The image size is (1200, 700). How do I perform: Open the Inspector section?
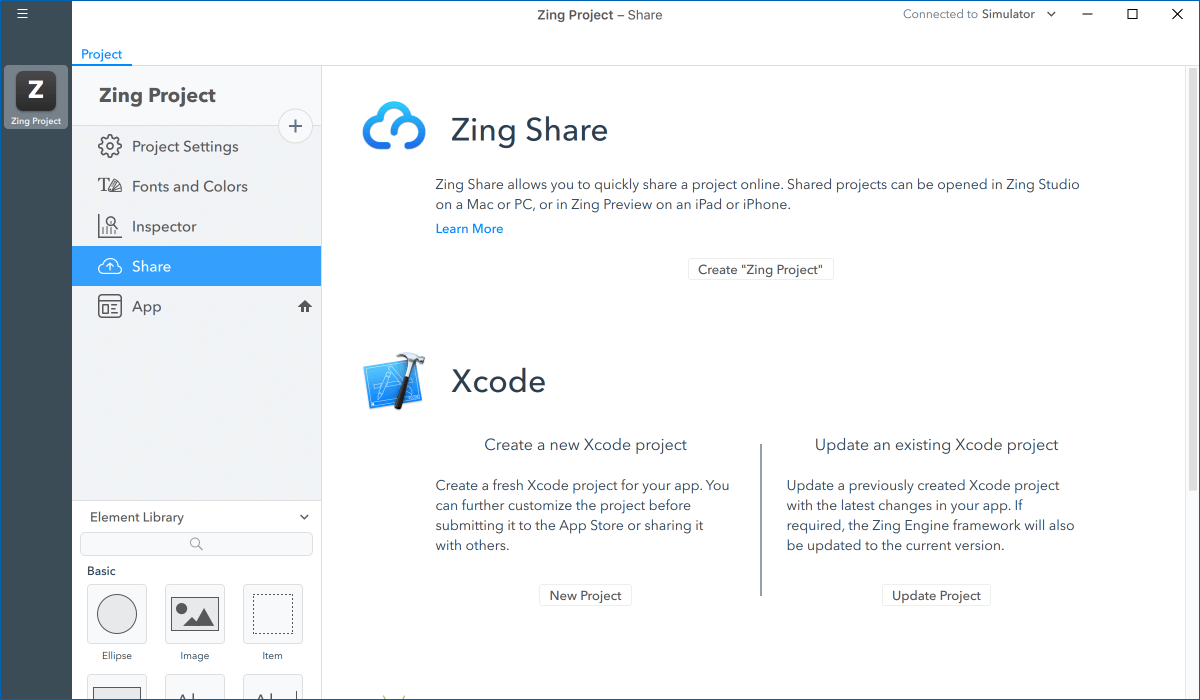pos(163,227)
